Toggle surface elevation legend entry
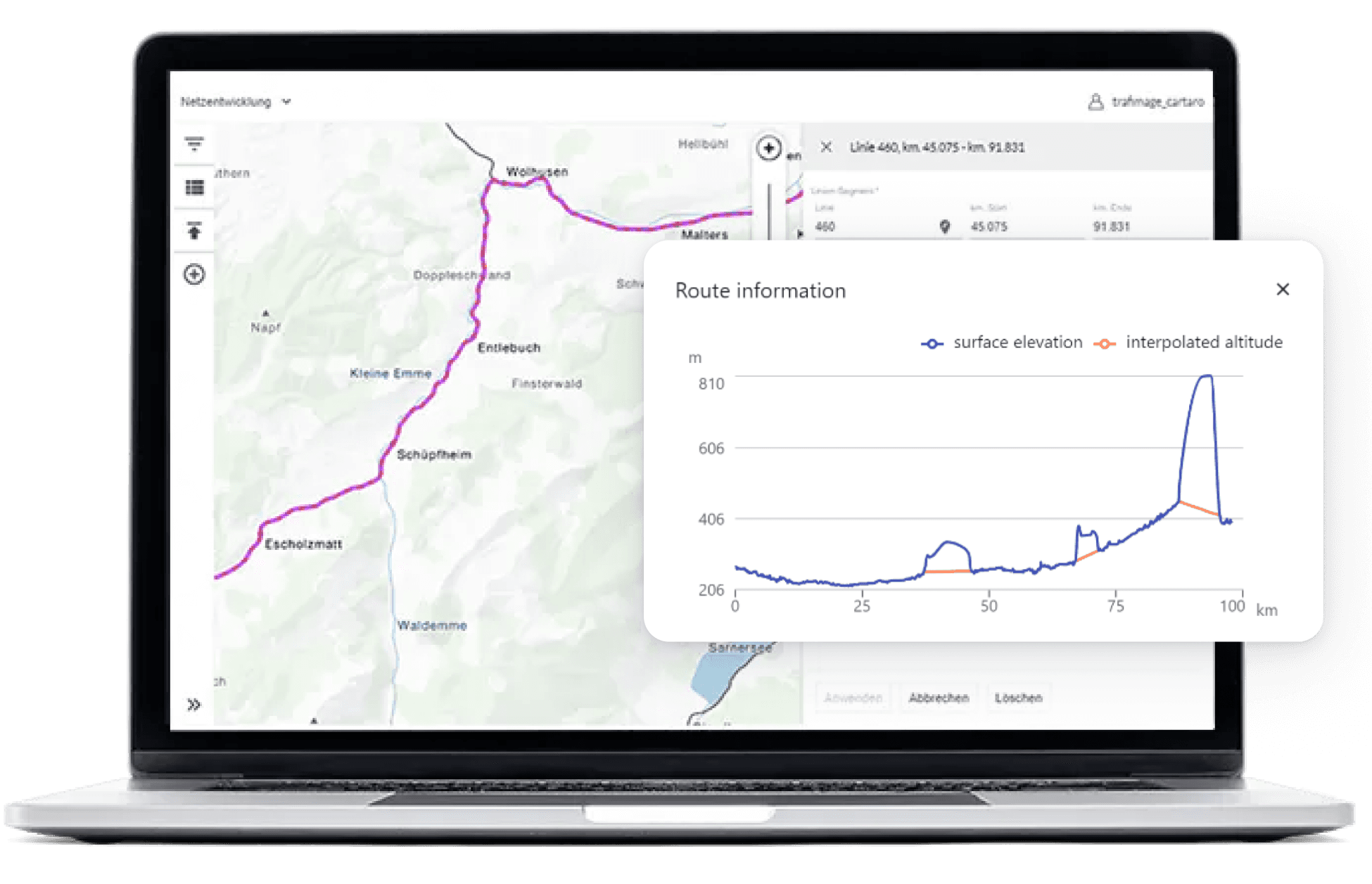The width and height of the screenshot is (1372, 884). pyautogui.click(x=1002, y=342)
